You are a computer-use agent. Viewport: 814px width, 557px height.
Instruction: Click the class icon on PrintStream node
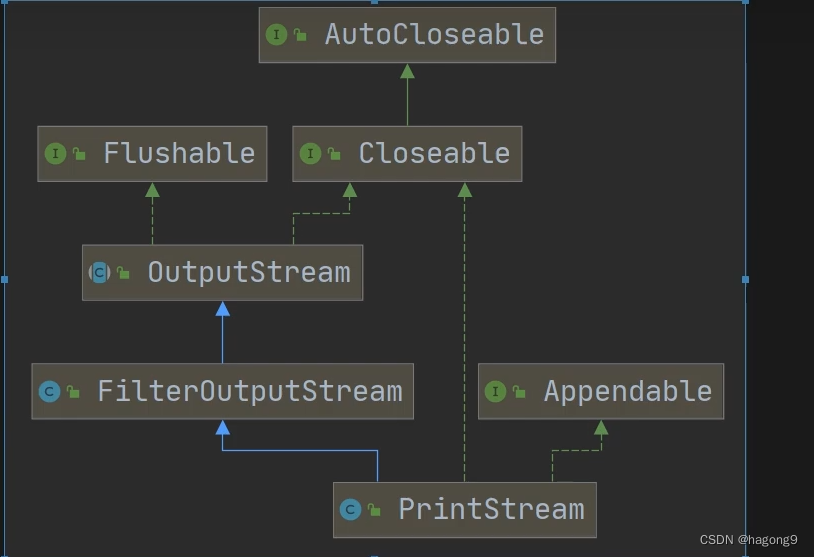coord(350,509)
